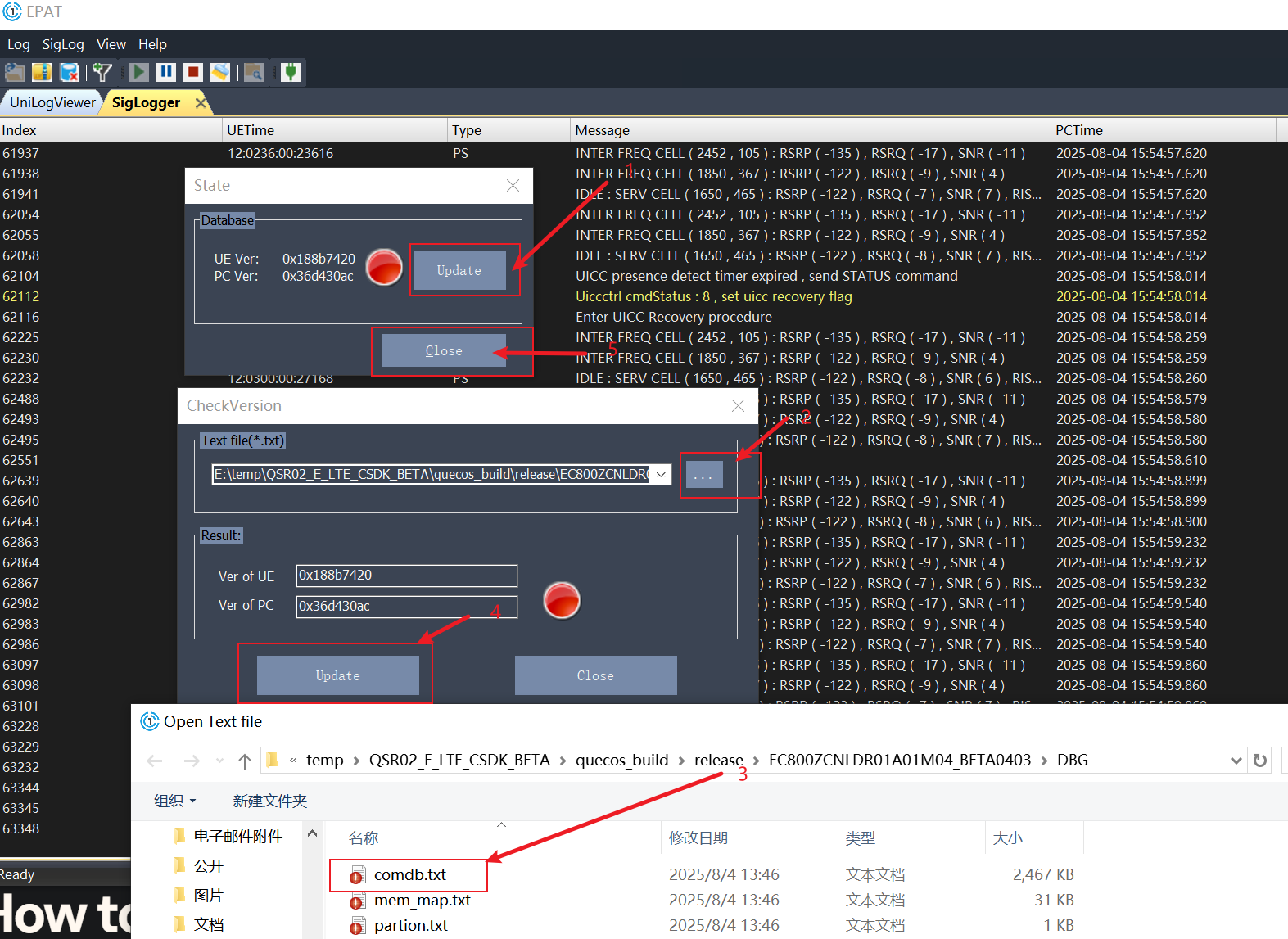Refresh the Open Text file folder view
The image size is (1288, 939).
coord(1260,761)
